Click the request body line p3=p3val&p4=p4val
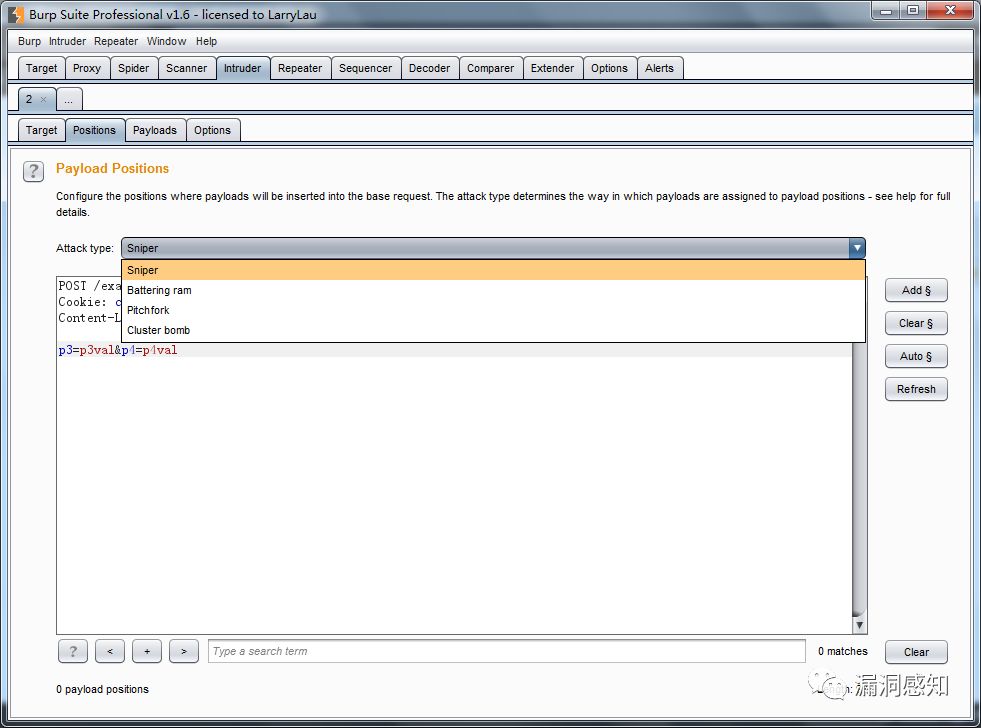This screenshot has height=728, width=981. [118, 350]
